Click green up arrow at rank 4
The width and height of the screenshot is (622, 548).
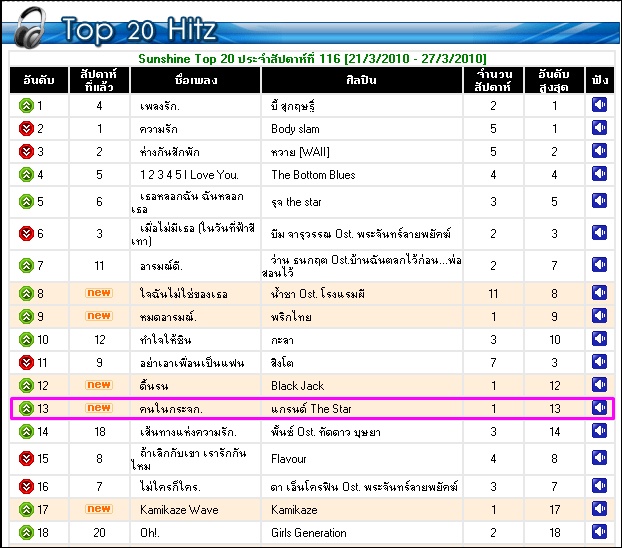[x=26, y=175]
